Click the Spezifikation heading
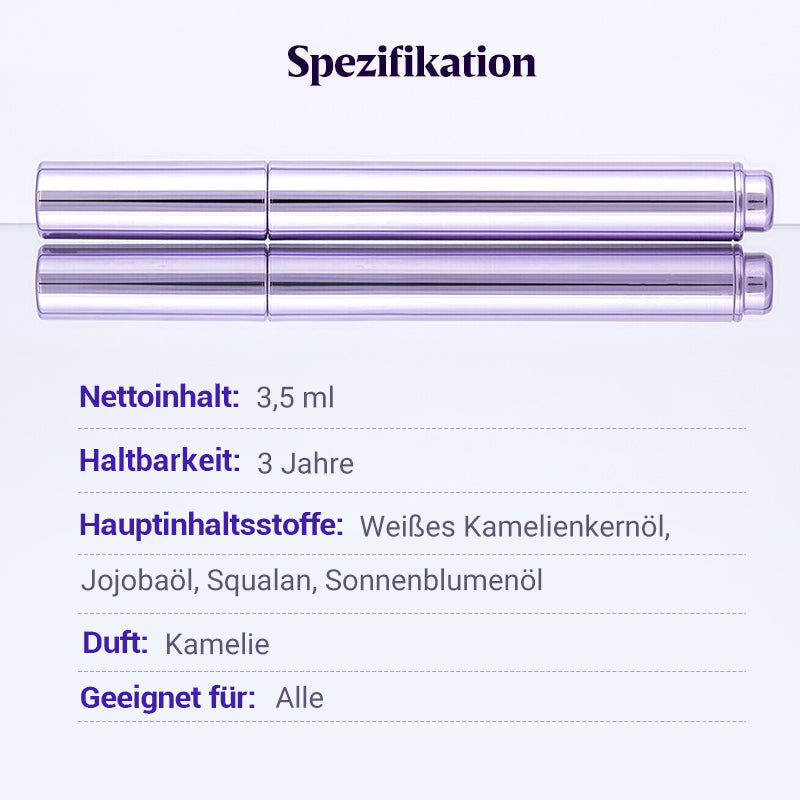 [411, 63]
